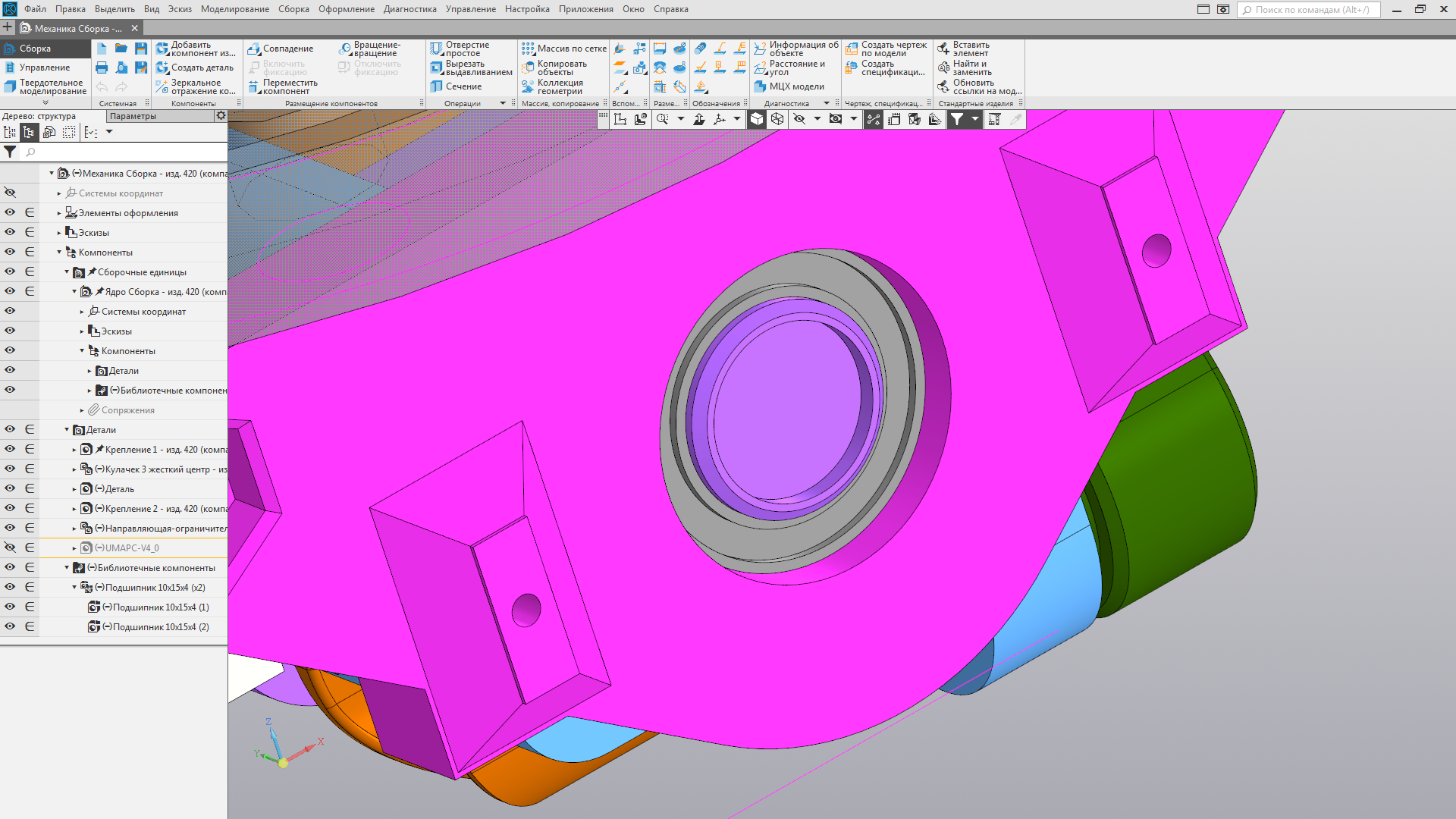Click the filter funnel icon in the view toolbar

(x=957, y=119)
